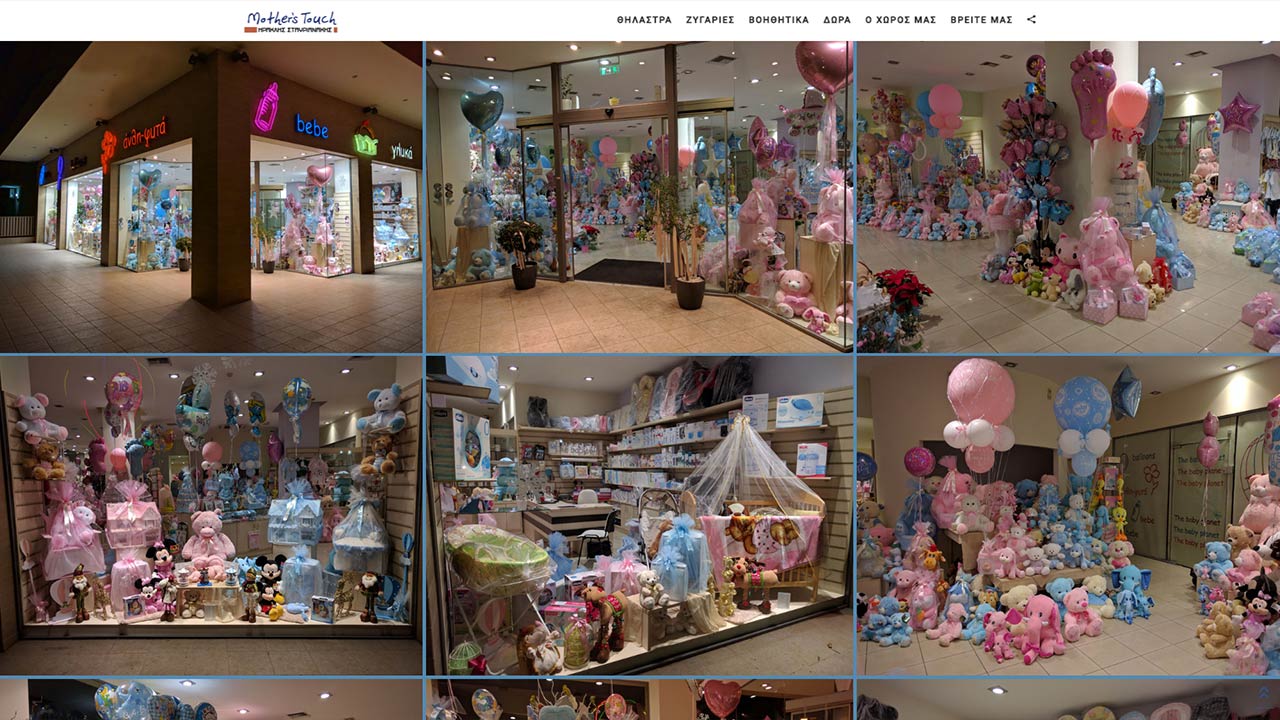Open the partially visible bottom-left balloon photo
This screenshot has width=1280, height=720.
coord(211,700)
